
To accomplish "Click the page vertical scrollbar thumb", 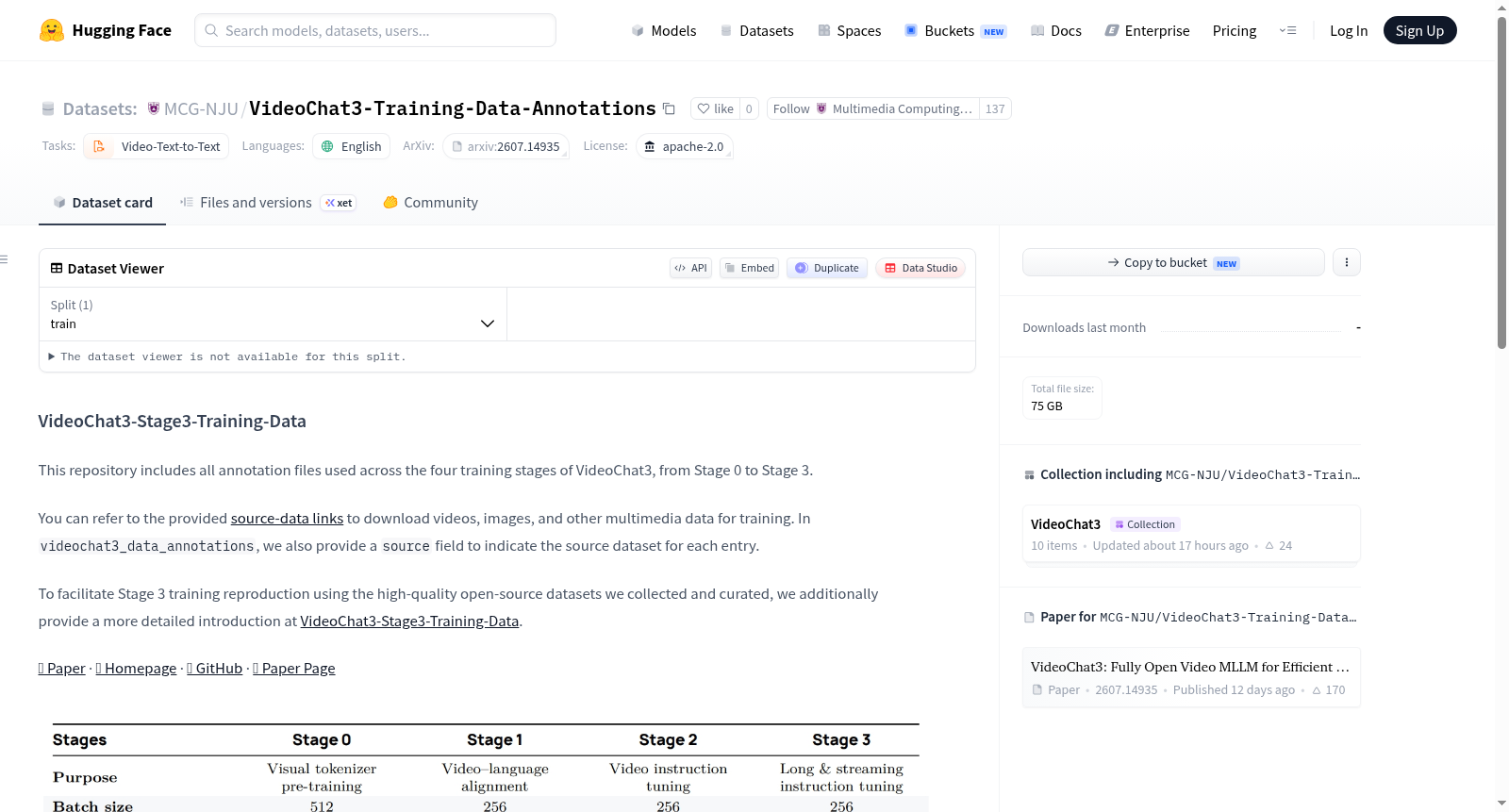I will tap(1501, 182).
